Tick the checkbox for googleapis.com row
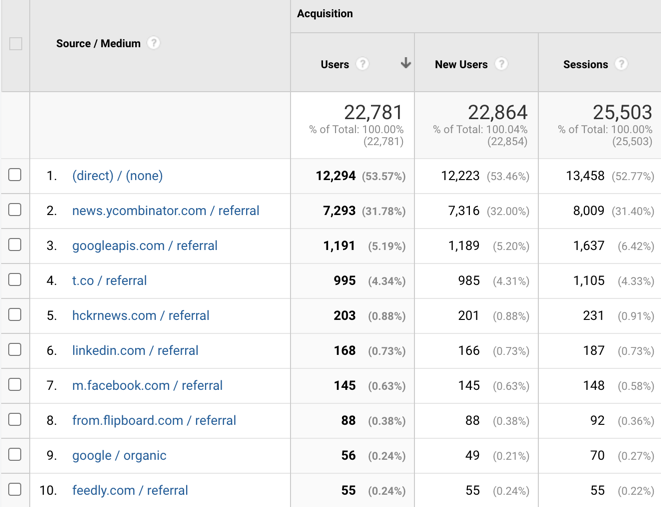This screenshot has height=507, width=661. pyautogui.click(x=15, y=245)
